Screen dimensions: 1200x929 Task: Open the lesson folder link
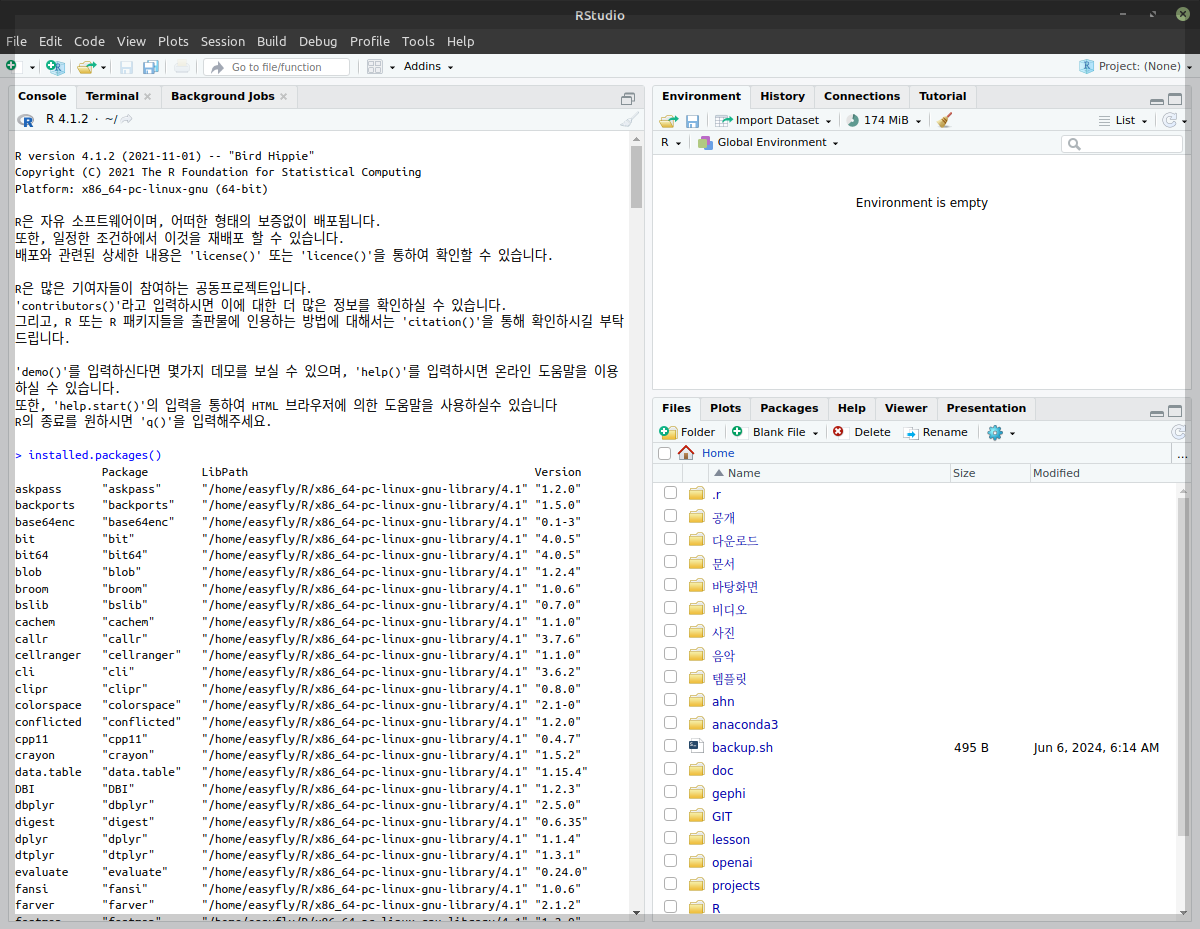pos(731,839)
